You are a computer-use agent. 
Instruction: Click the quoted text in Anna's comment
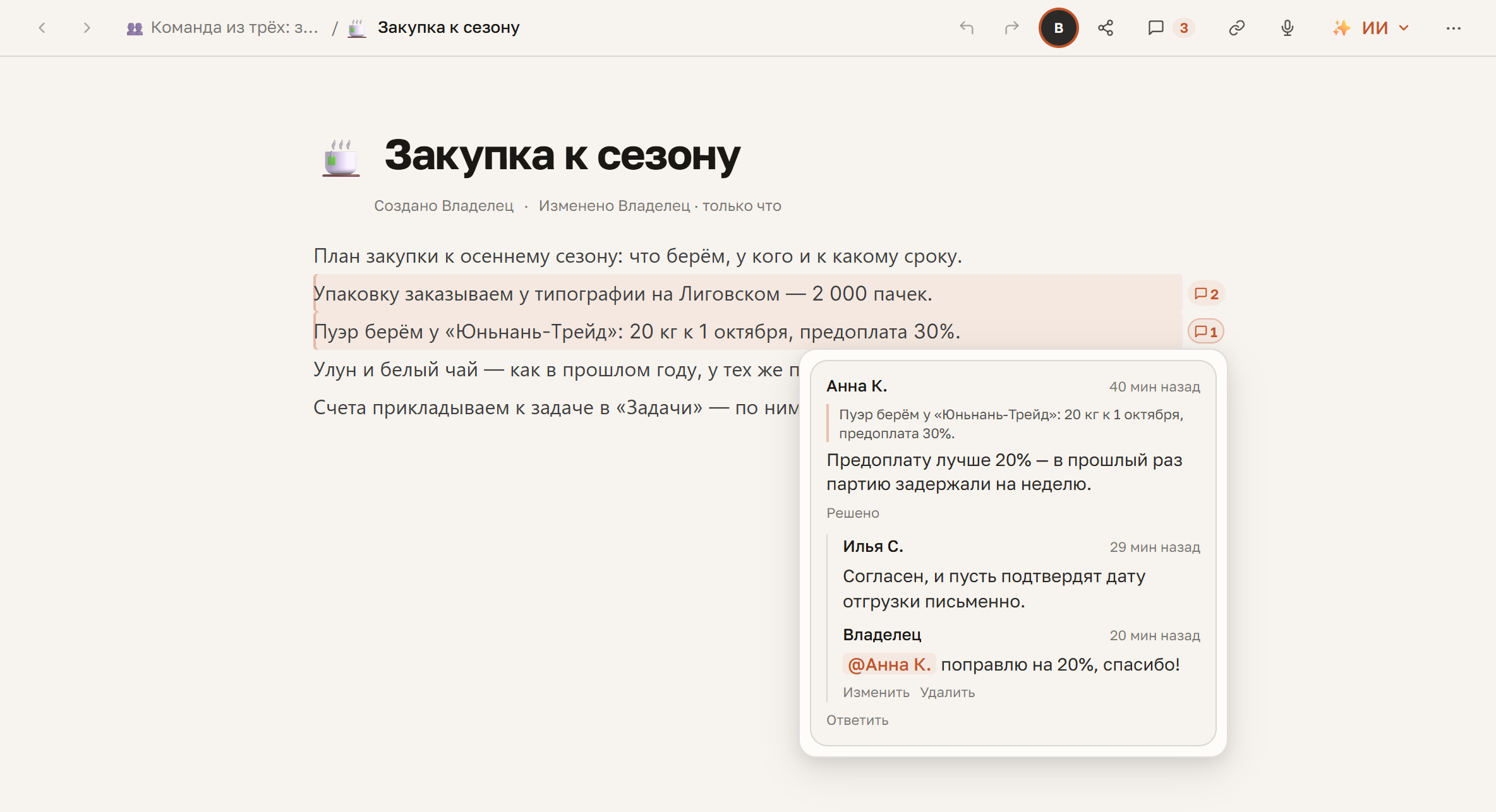click(1011, 424)
